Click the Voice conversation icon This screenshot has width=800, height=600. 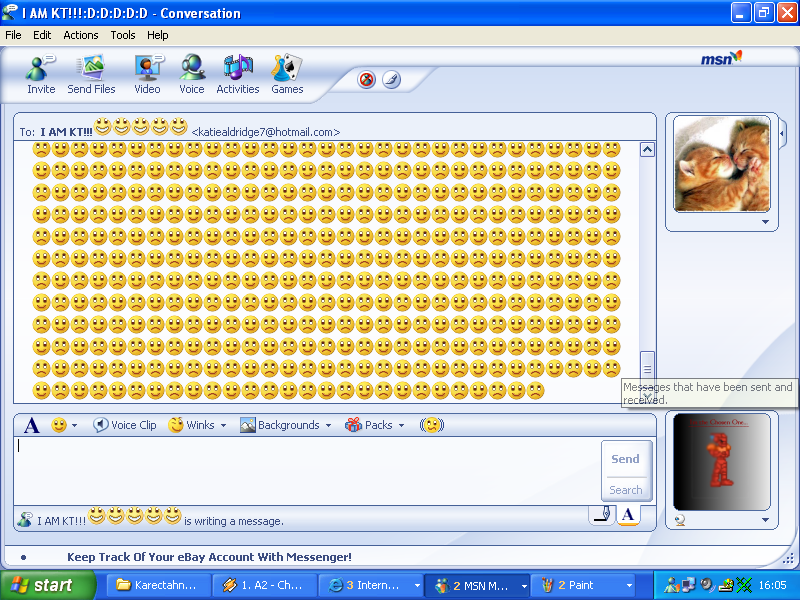[x=191, y=74]
